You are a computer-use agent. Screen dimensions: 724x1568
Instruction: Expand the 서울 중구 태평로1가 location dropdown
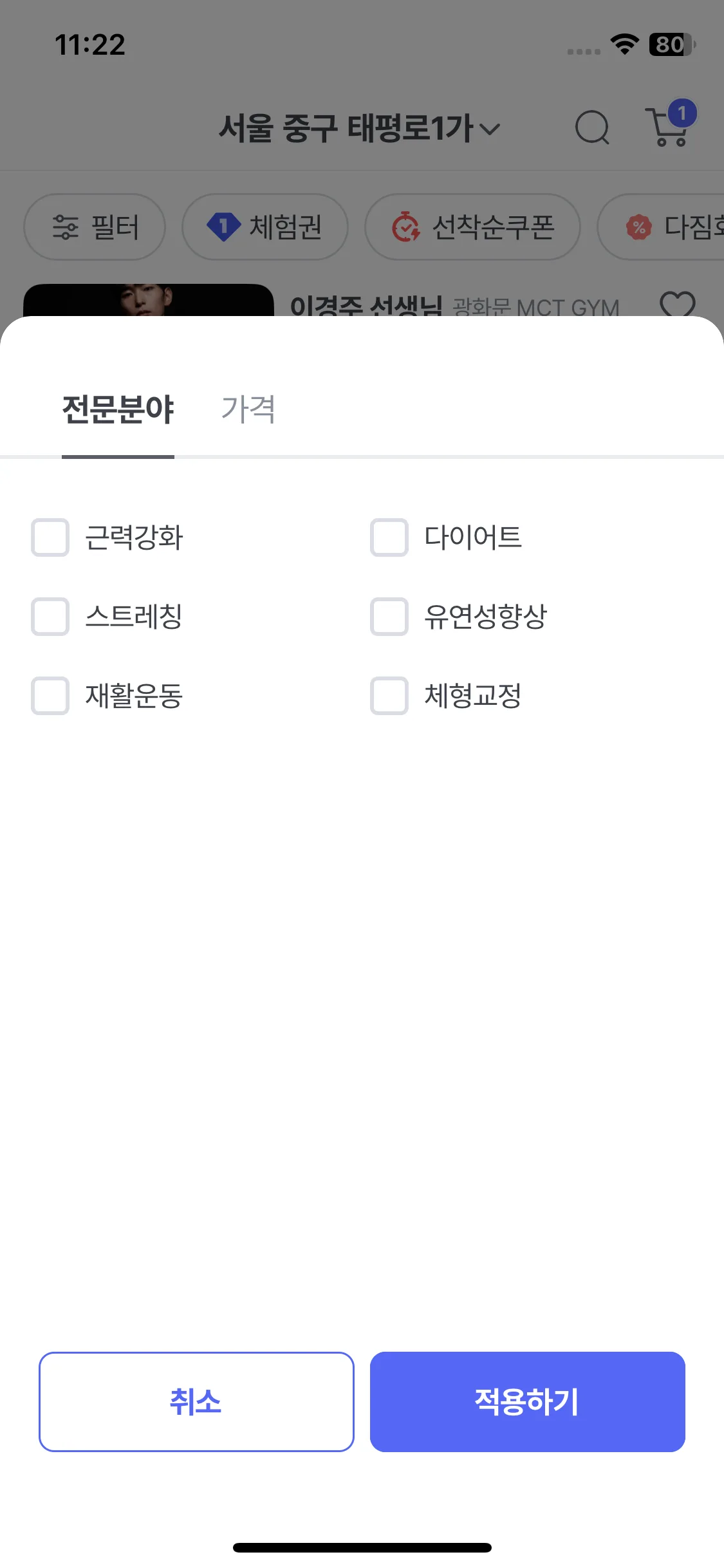coord(359,128)
